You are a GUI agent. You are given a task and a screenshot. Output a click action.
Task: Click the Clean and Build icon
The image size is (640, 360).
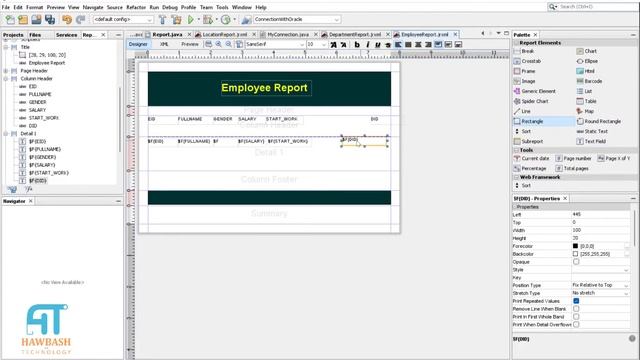[176, 19]
